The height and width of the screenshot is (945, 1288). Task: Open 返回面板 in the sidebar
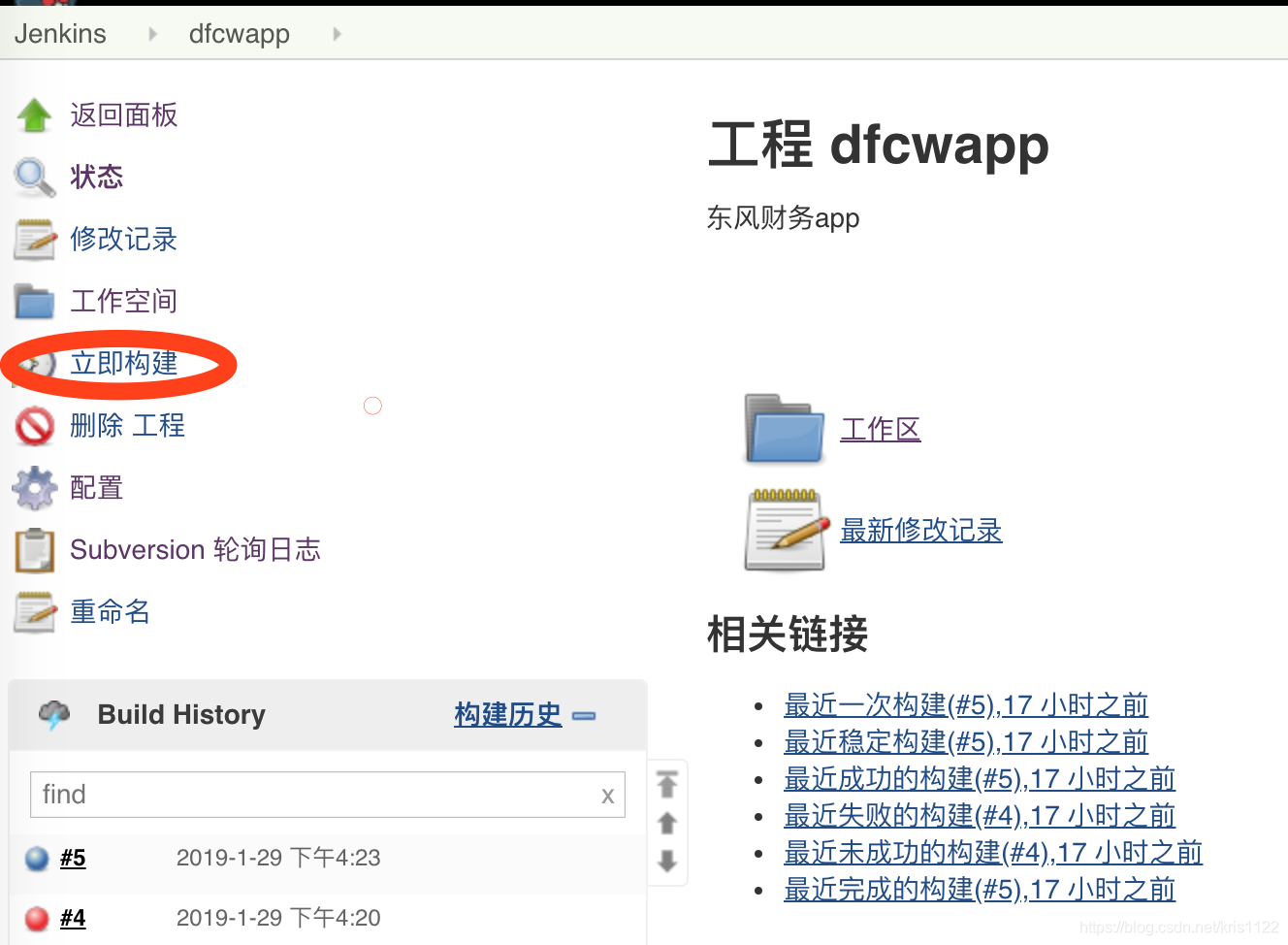point(124,115)
